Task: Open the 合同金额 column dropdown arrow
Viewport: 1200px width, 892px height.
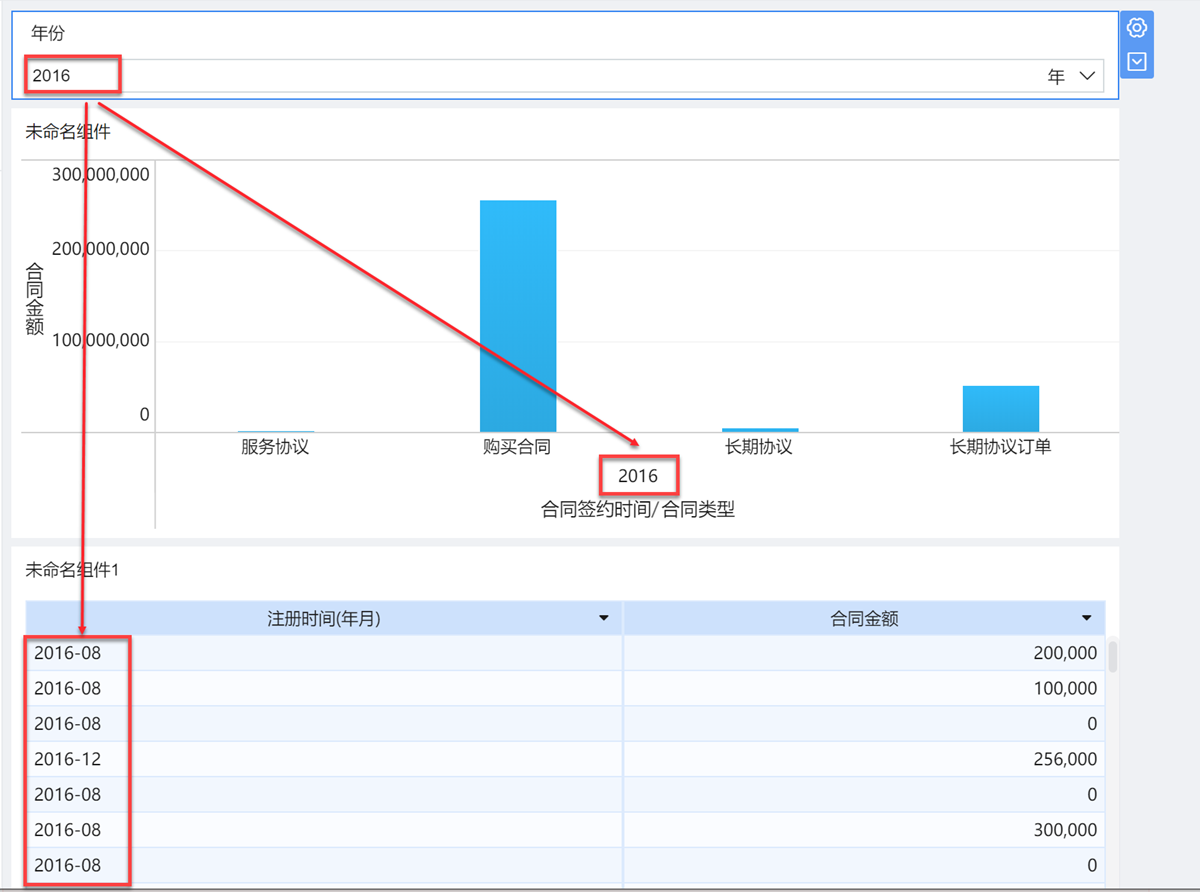Action: click(1087, 618)
